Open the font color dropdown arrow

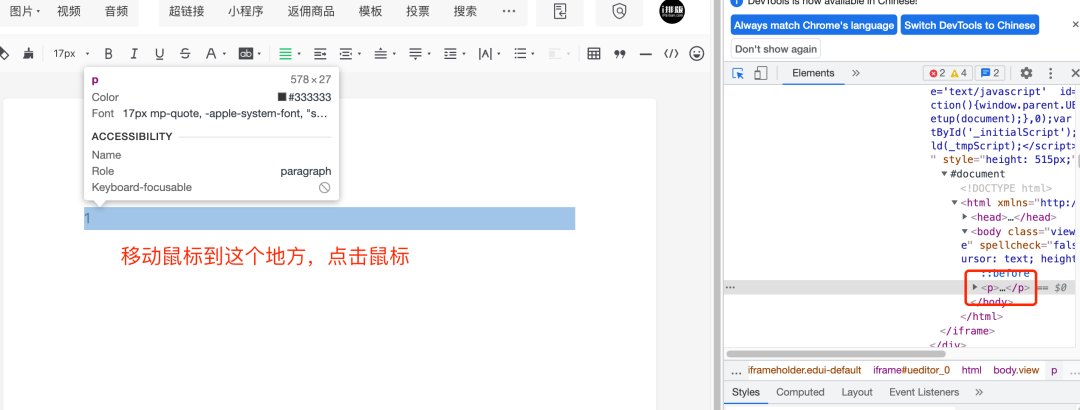click(225, 54)
